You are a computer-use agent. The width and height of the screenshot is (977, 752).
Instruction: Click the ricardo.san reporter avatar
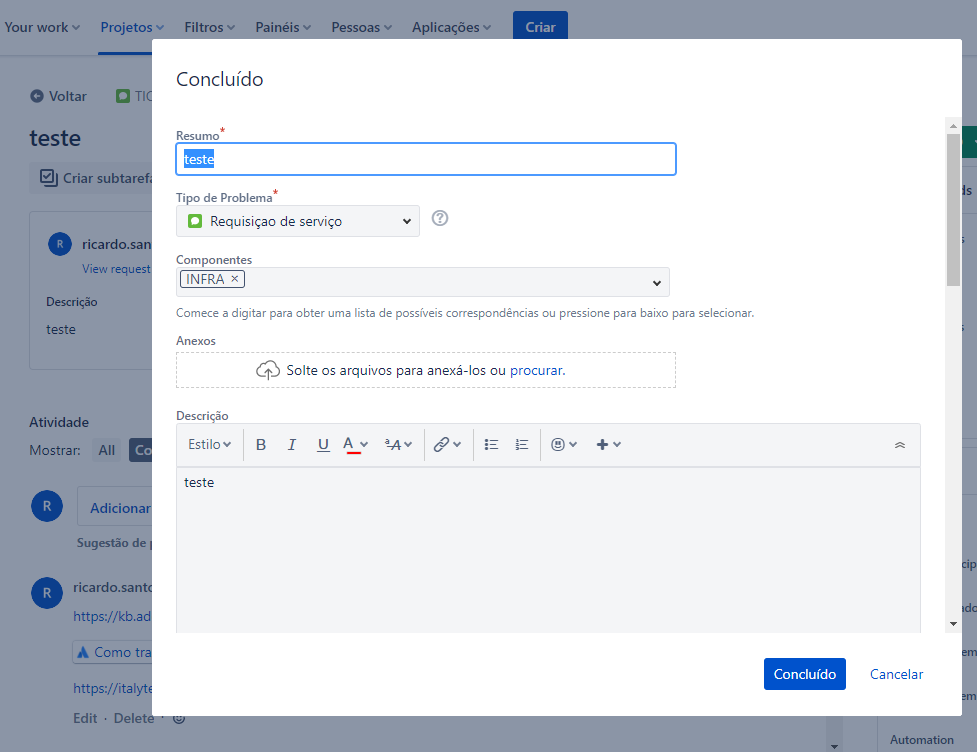pyautogui.click(x=60, y=244)
